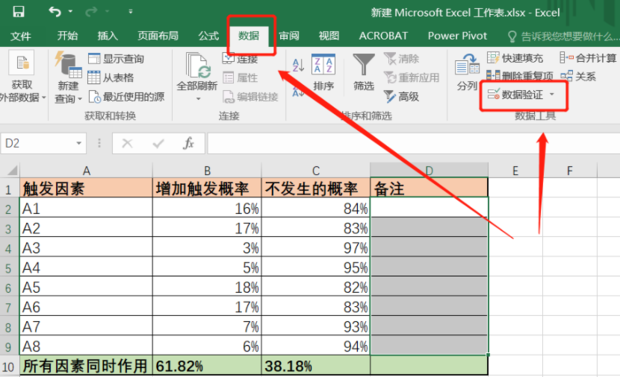Select column B header

pyautogui.click(x=207, y=171)
